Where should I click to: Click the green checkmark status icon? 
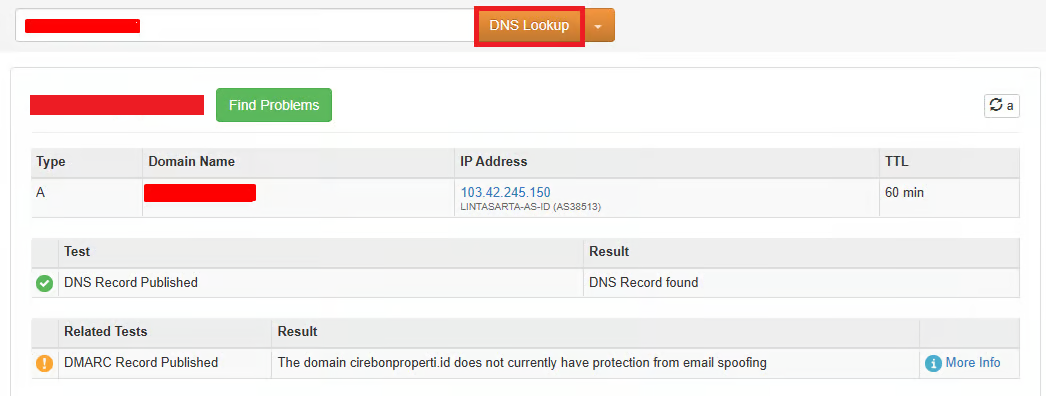coord(44,283)
